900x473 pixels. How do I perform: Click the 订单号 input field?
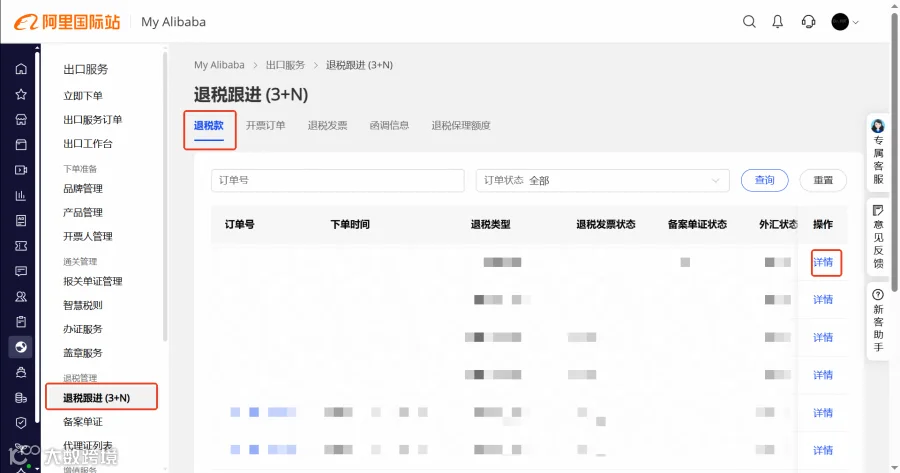(x=338, y=180)
